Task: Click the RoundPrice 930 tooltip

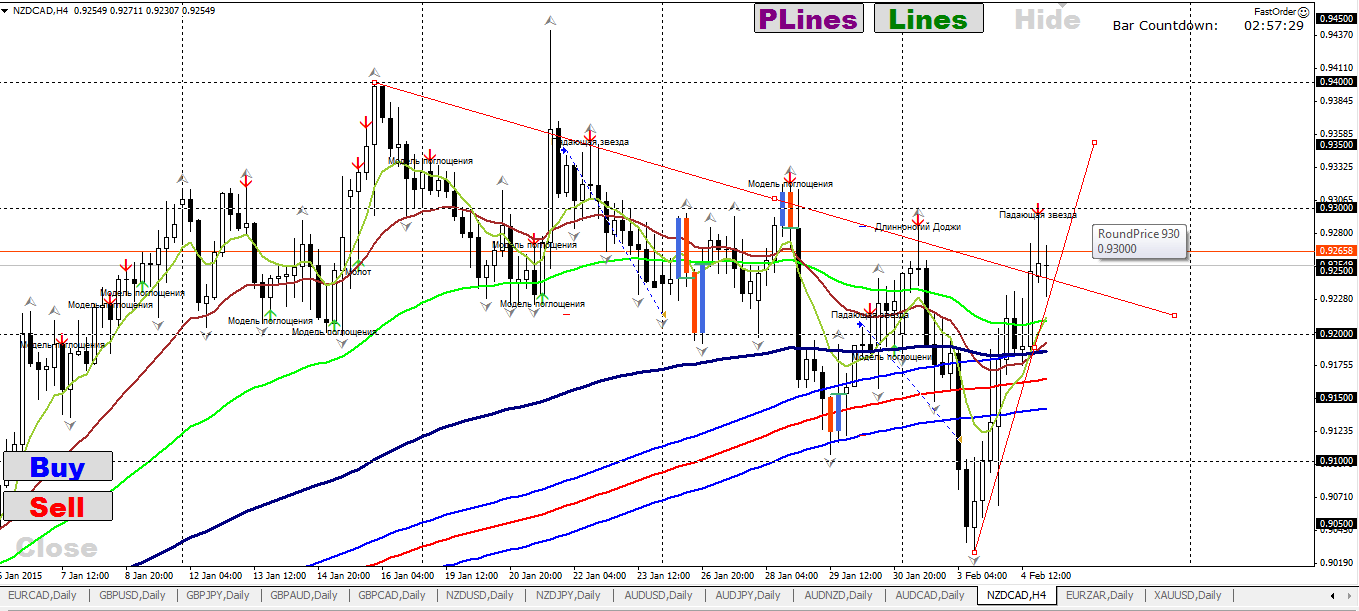Action: [x=1138, y=241]
